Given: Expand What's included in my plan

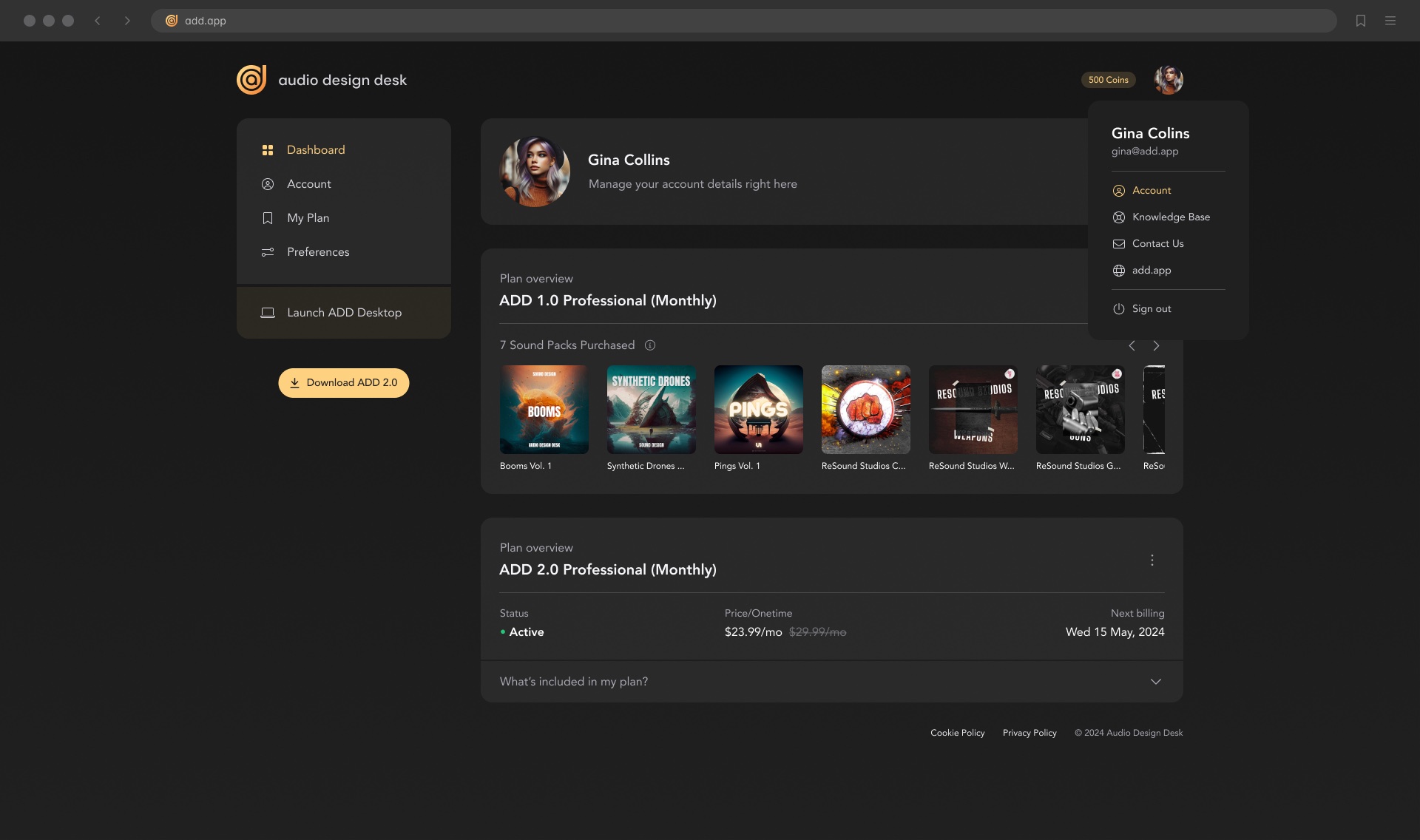Looking at the screenshot, I should point(1155,682).
